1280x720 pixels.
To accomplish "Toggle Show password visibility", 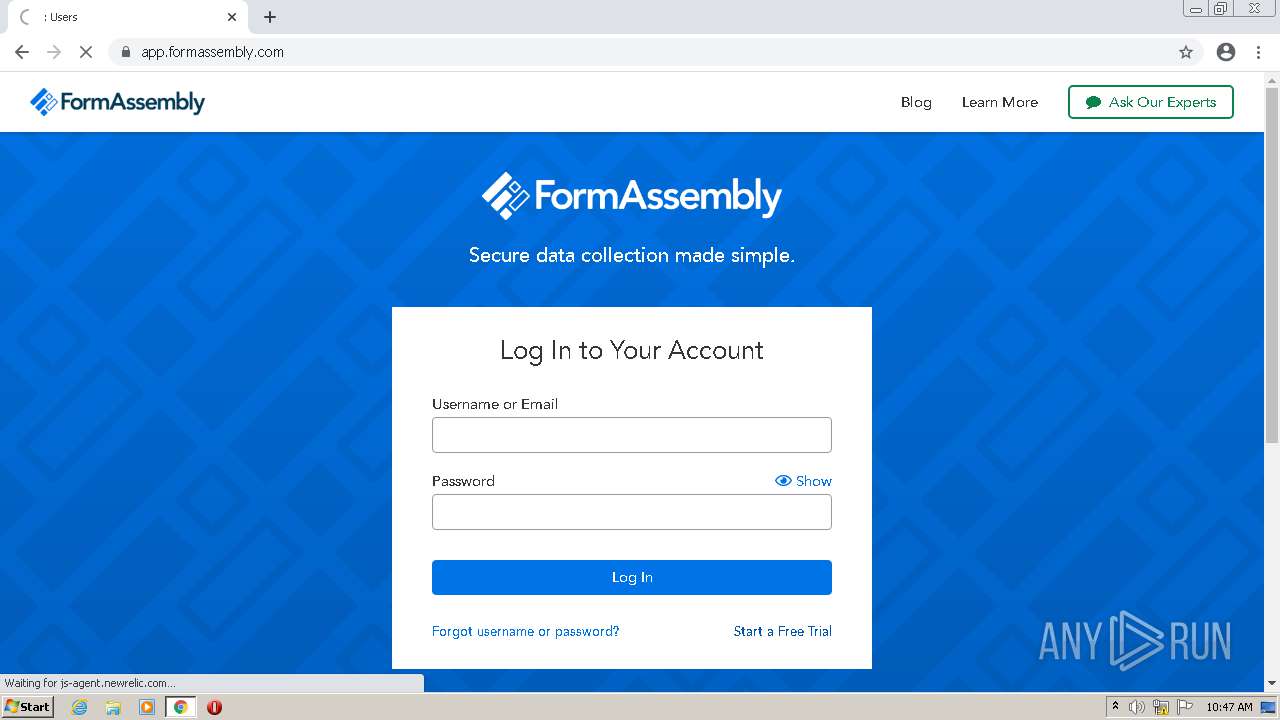I will (803, 481).
